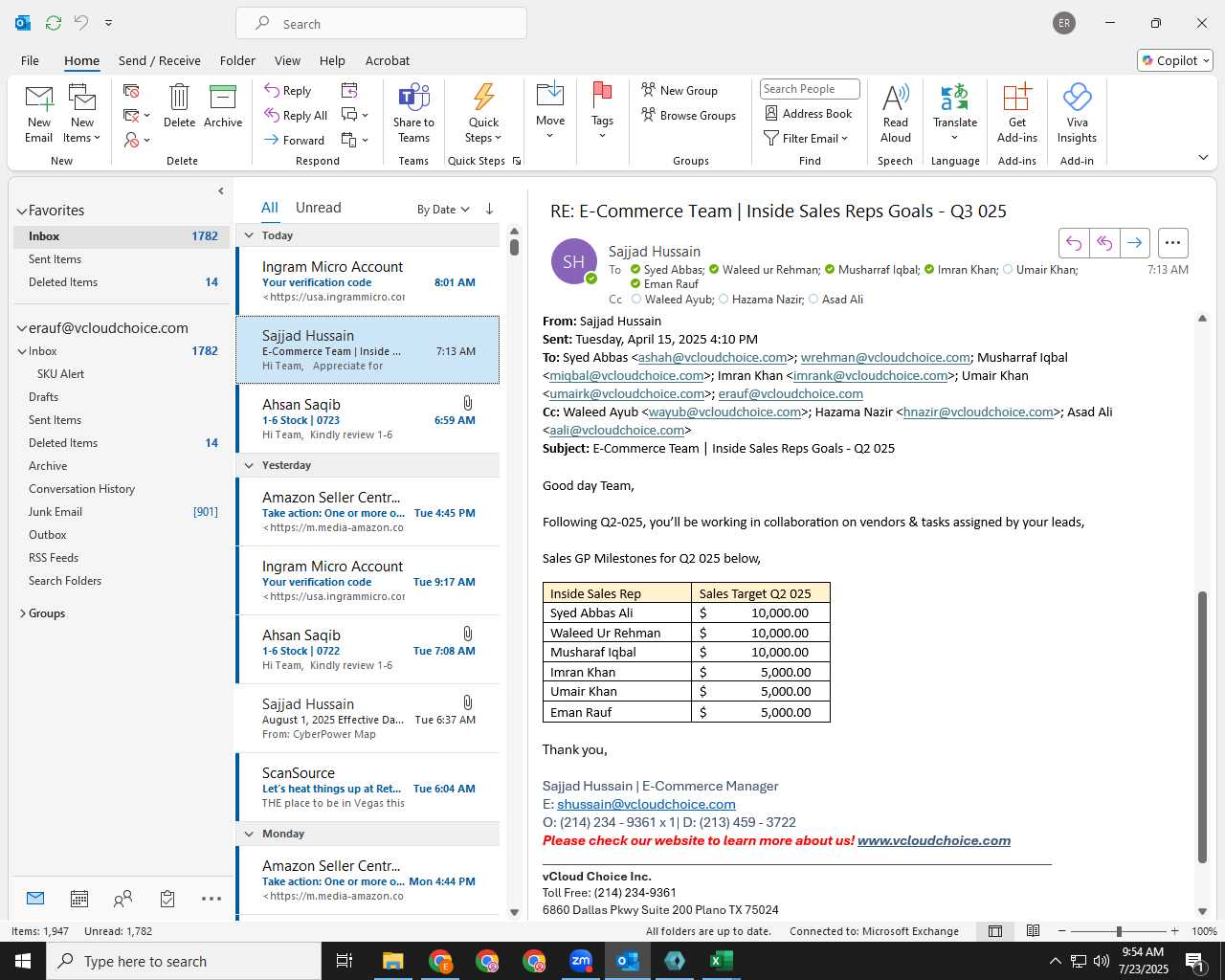
Task: Reverse sort order with the down arrow
Action: [489, 209]
